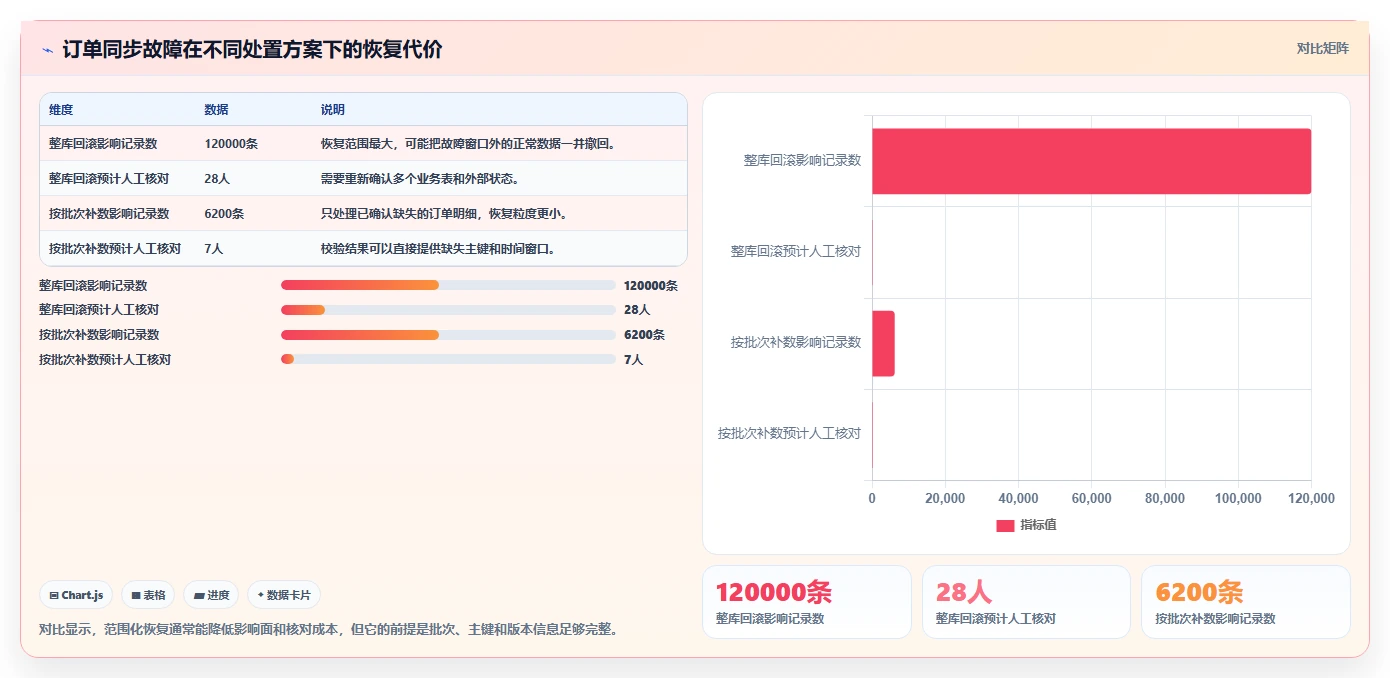This screenshot has width=1390, height=678.
Task: Click the x-axis tick 80,000
Action: point(1165,498)
